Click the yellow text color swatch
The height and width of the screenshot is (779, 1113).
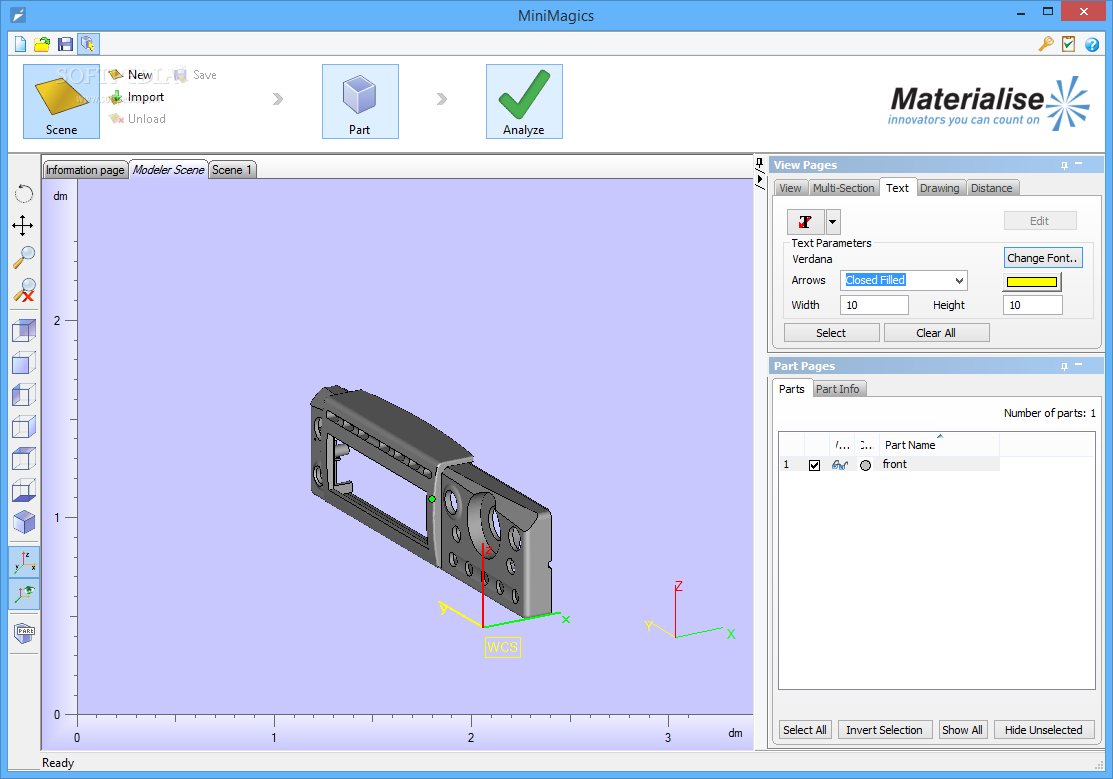point(1032,282)
